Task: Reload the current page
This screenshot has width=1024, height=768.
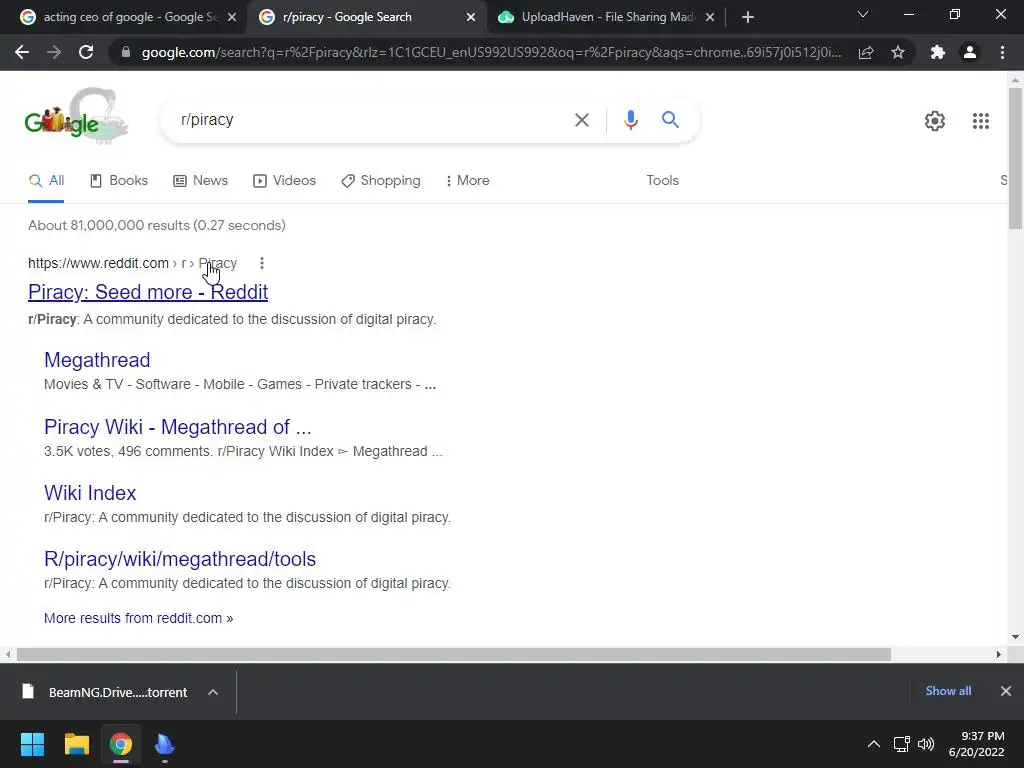Action: [x=86, y=52]
